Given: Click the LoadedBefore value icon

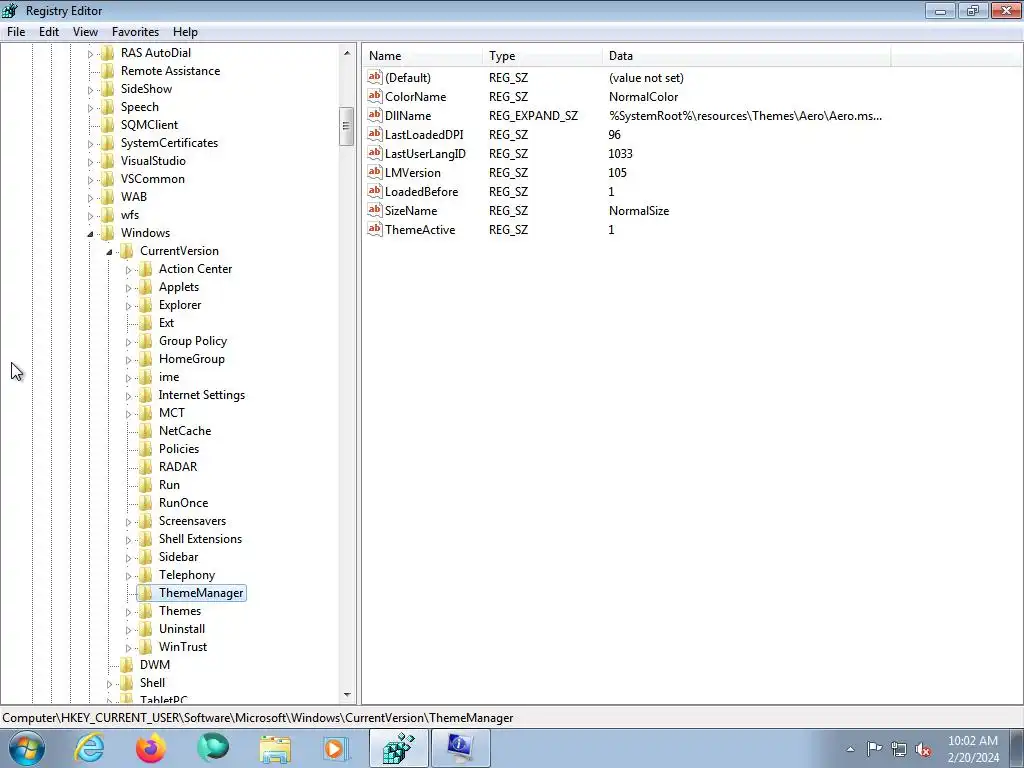Looking at the screenshot, I should tap(374, 191).
